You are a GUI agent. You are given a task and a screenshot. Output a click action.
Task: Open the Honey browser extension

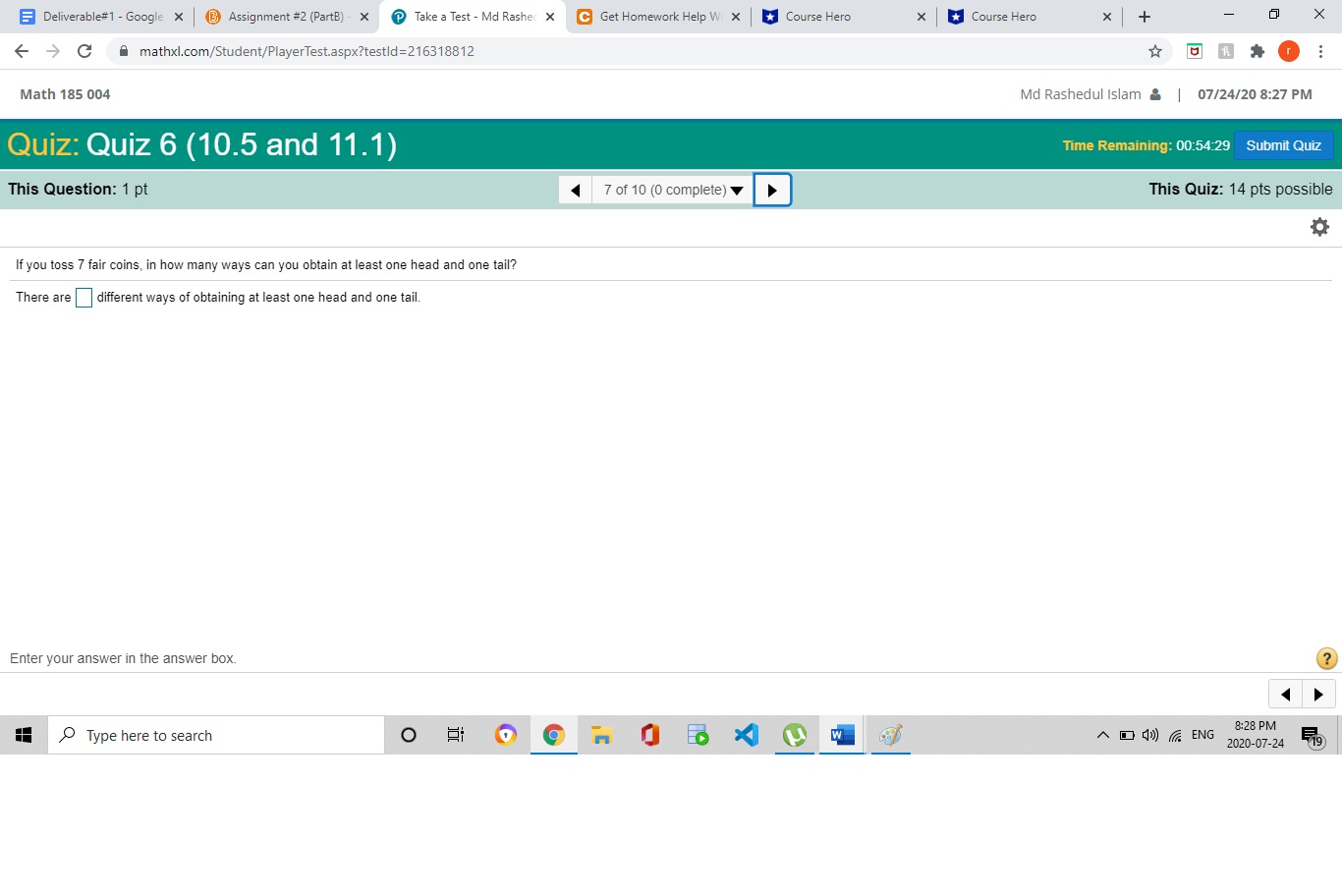(x=1226, y=51)
